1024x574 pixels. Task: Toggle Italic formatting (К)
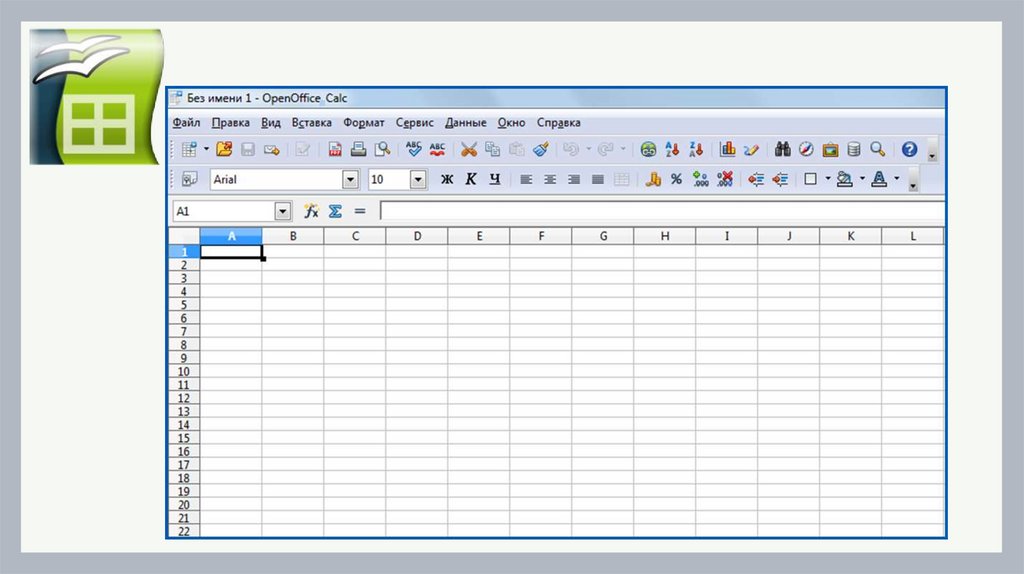tap(471, 179)
